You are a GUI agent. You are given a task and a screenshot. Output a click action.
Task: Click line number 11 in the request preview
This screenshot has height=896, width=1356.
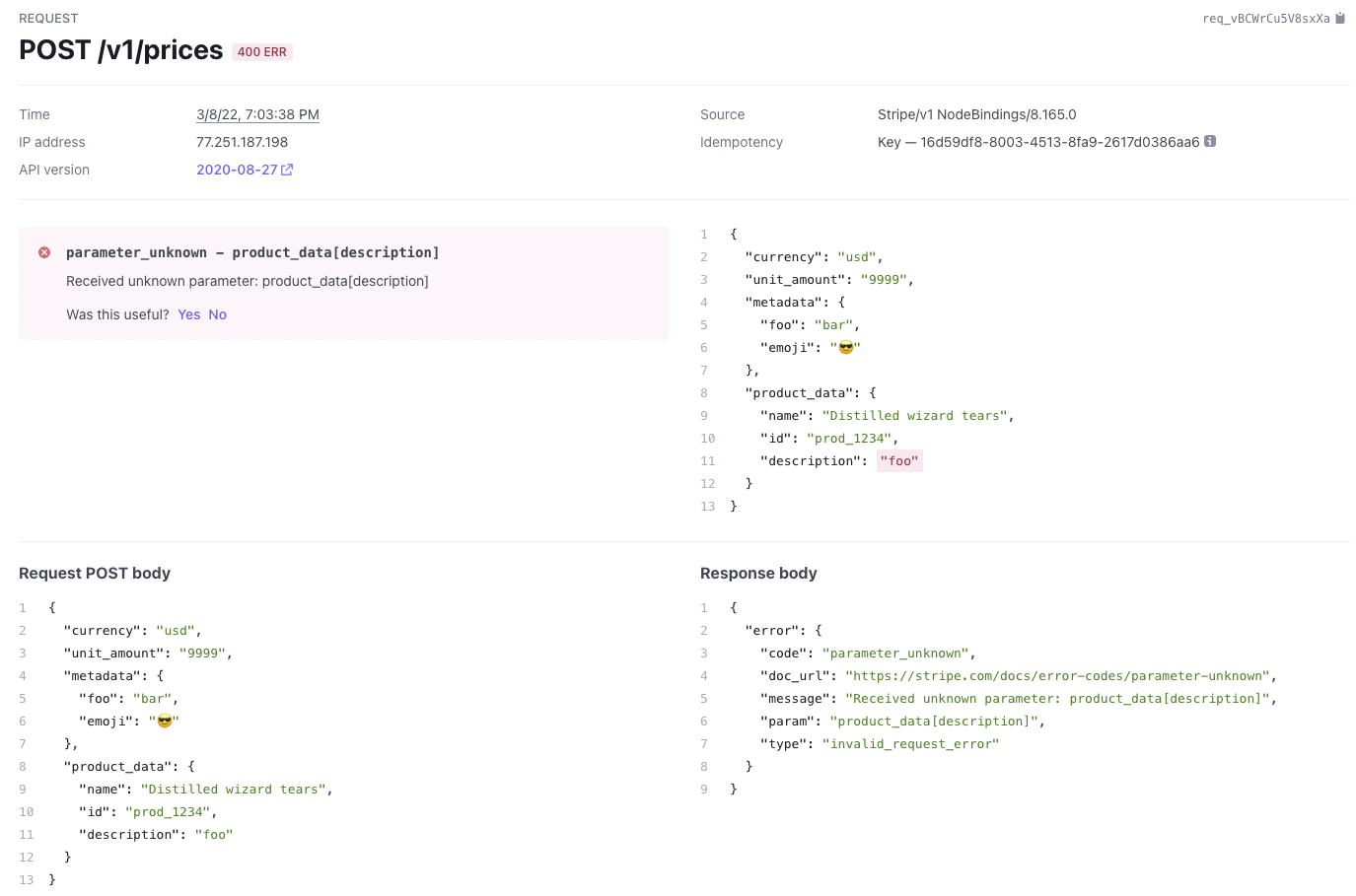(707, 460)
